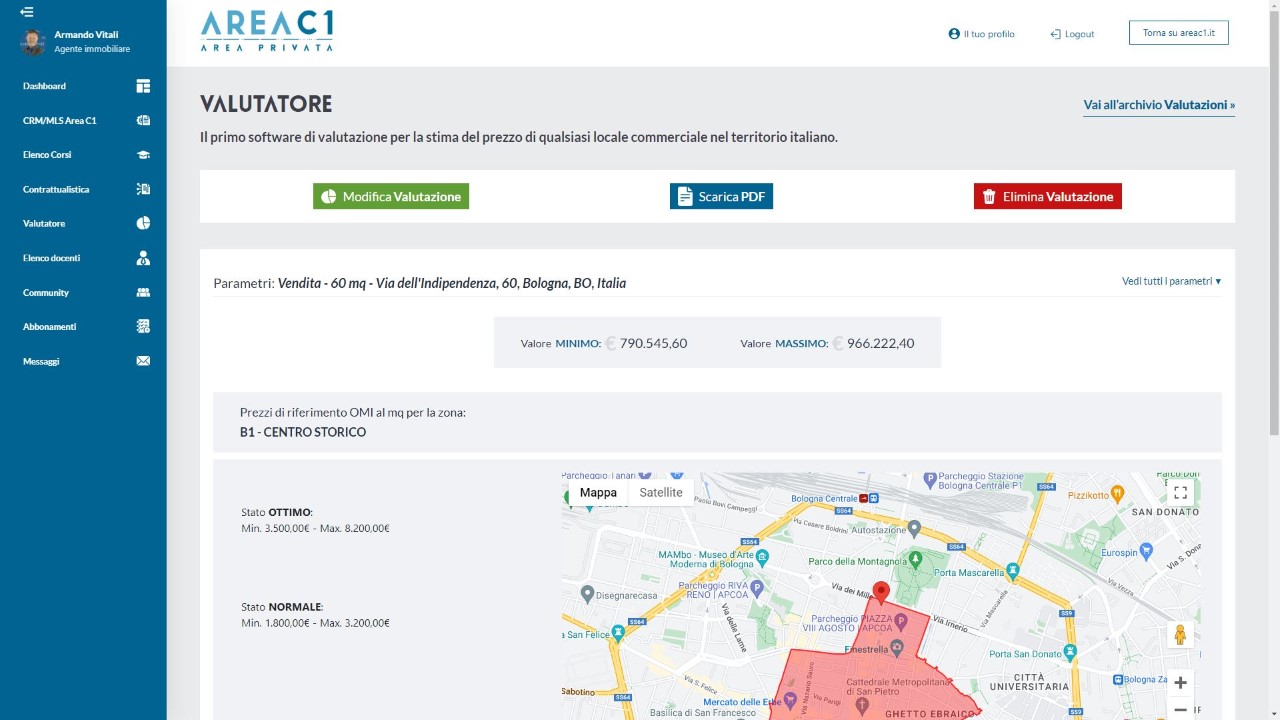Click the Via dell'Indipendenza parameters text
Image resolution: width=1280 pixels, height=720 pixels.
(452, 283)
